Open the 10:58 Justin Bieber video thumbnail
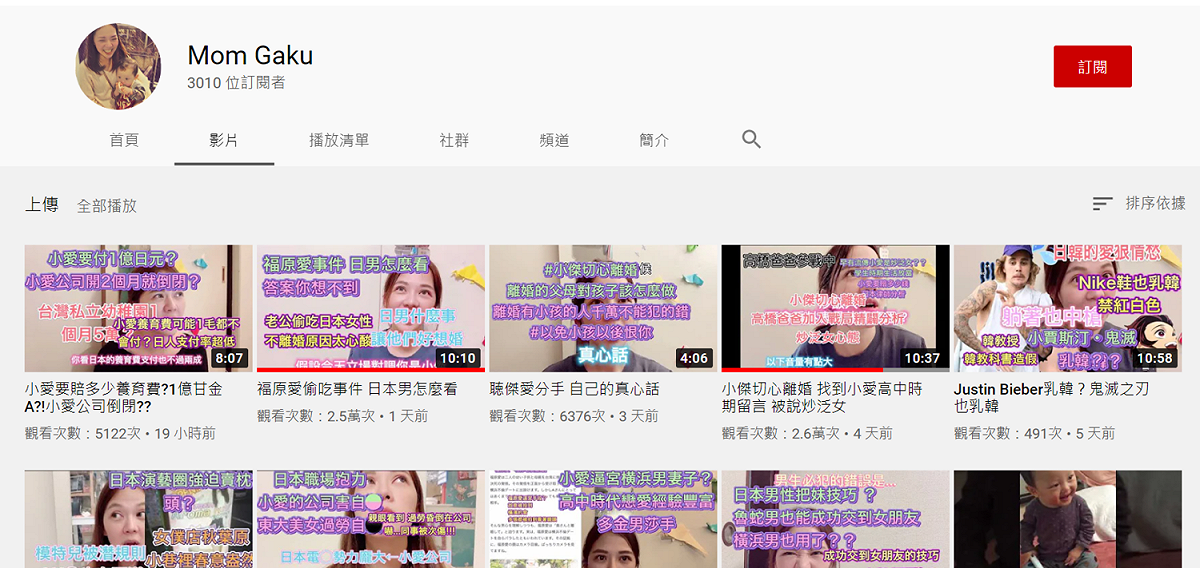This screenshot has height=568, width=1200. tap(1067, 308)
